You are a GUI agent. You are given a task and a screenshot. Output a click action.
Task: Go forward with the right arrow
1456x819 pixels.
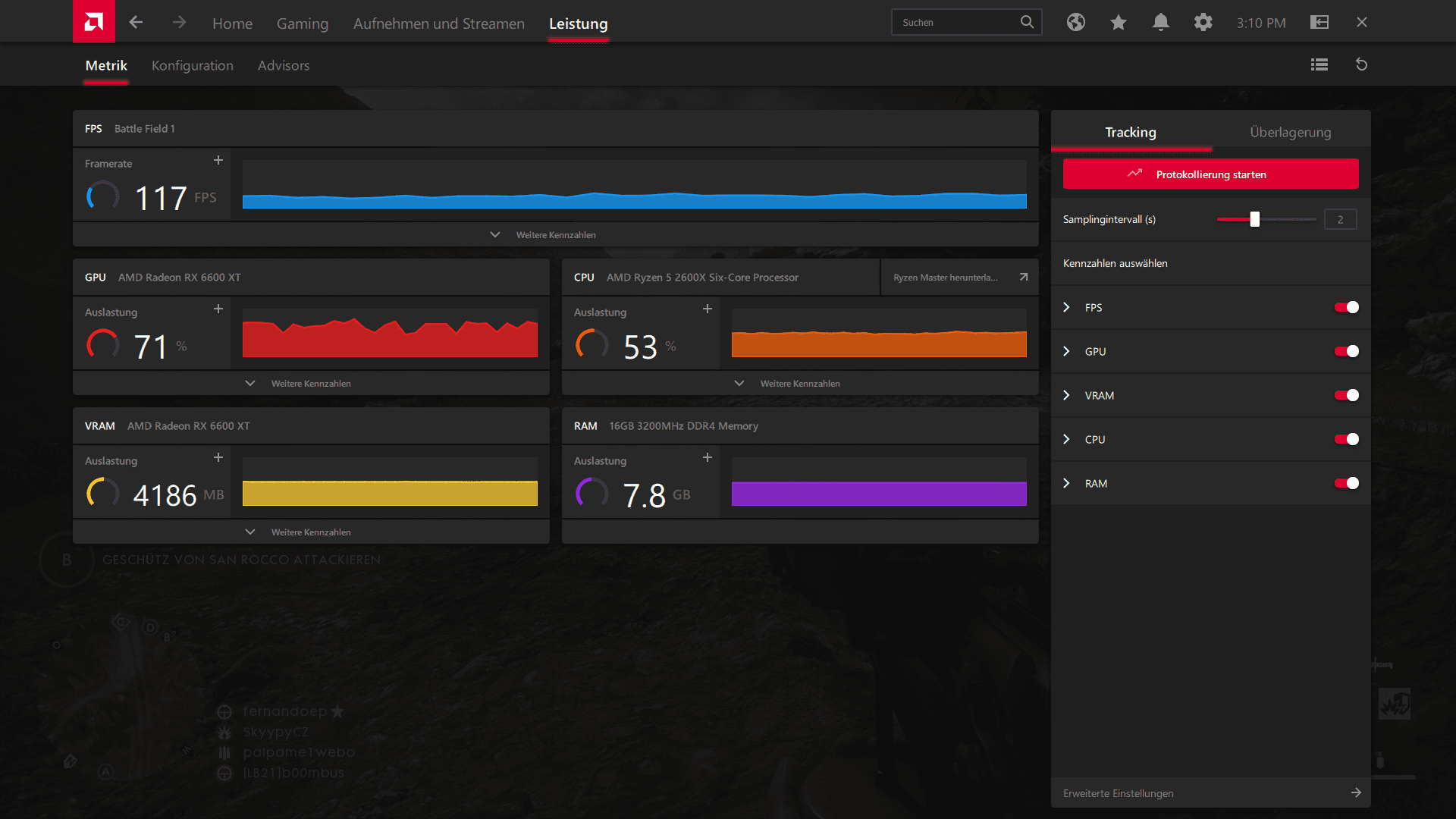179,23
